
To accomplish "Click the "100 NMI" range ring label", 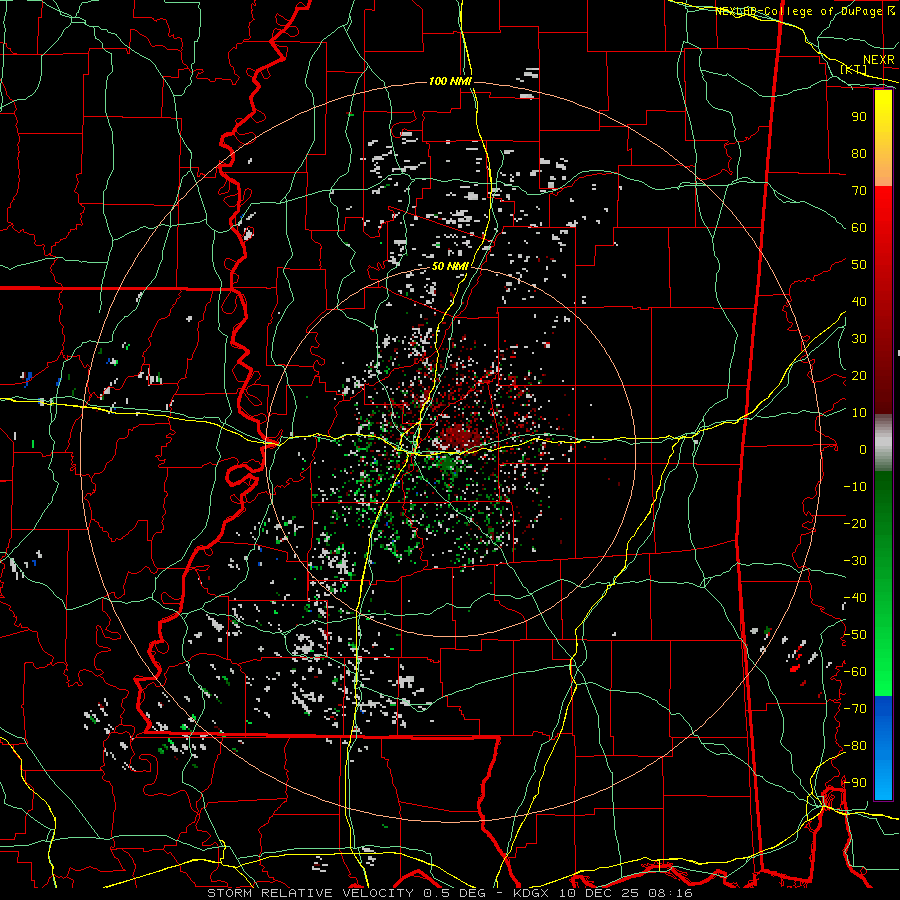I will click(450, 82).
